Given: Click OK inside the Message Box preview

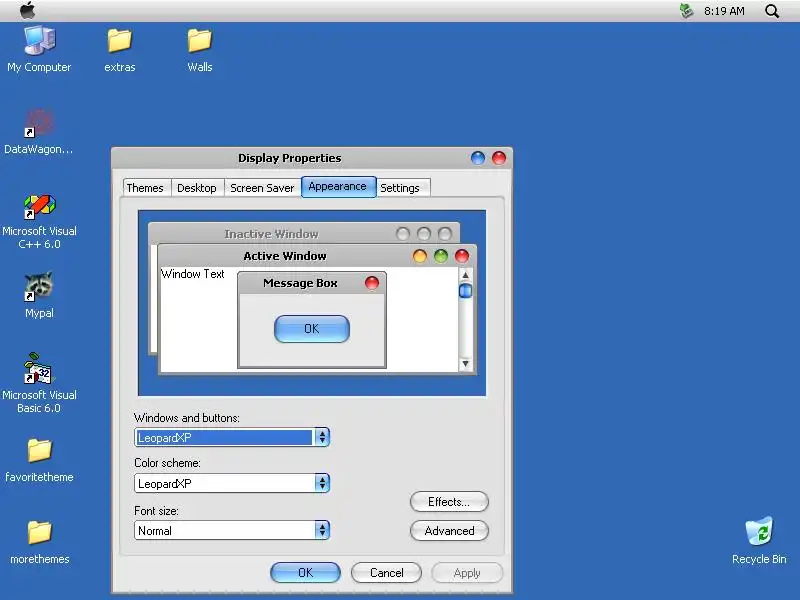Looking at the screenshot, I should coord(312,329).
